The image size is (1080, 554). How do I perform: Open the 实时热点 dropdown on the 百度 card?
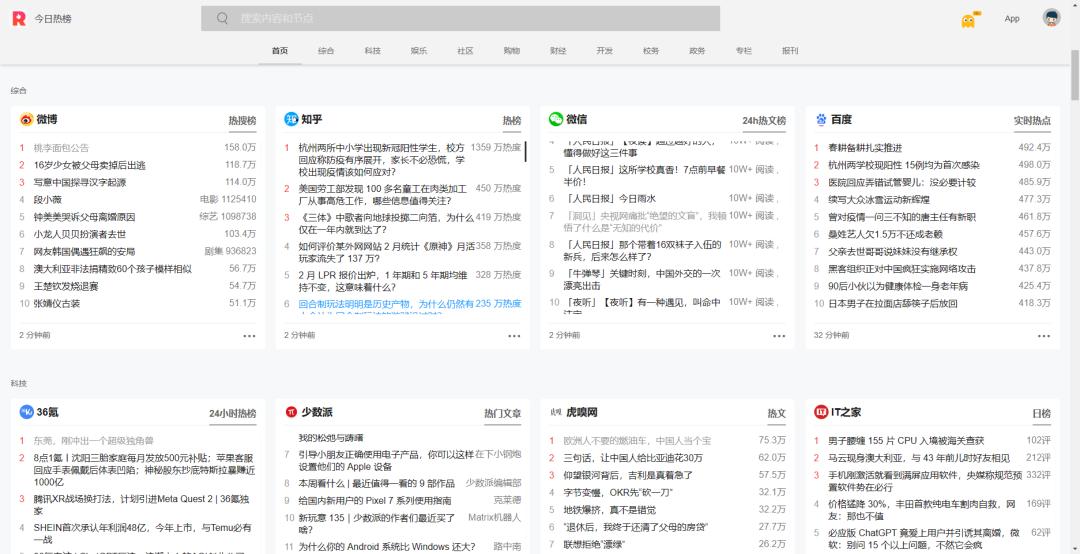coord(1032,121)
